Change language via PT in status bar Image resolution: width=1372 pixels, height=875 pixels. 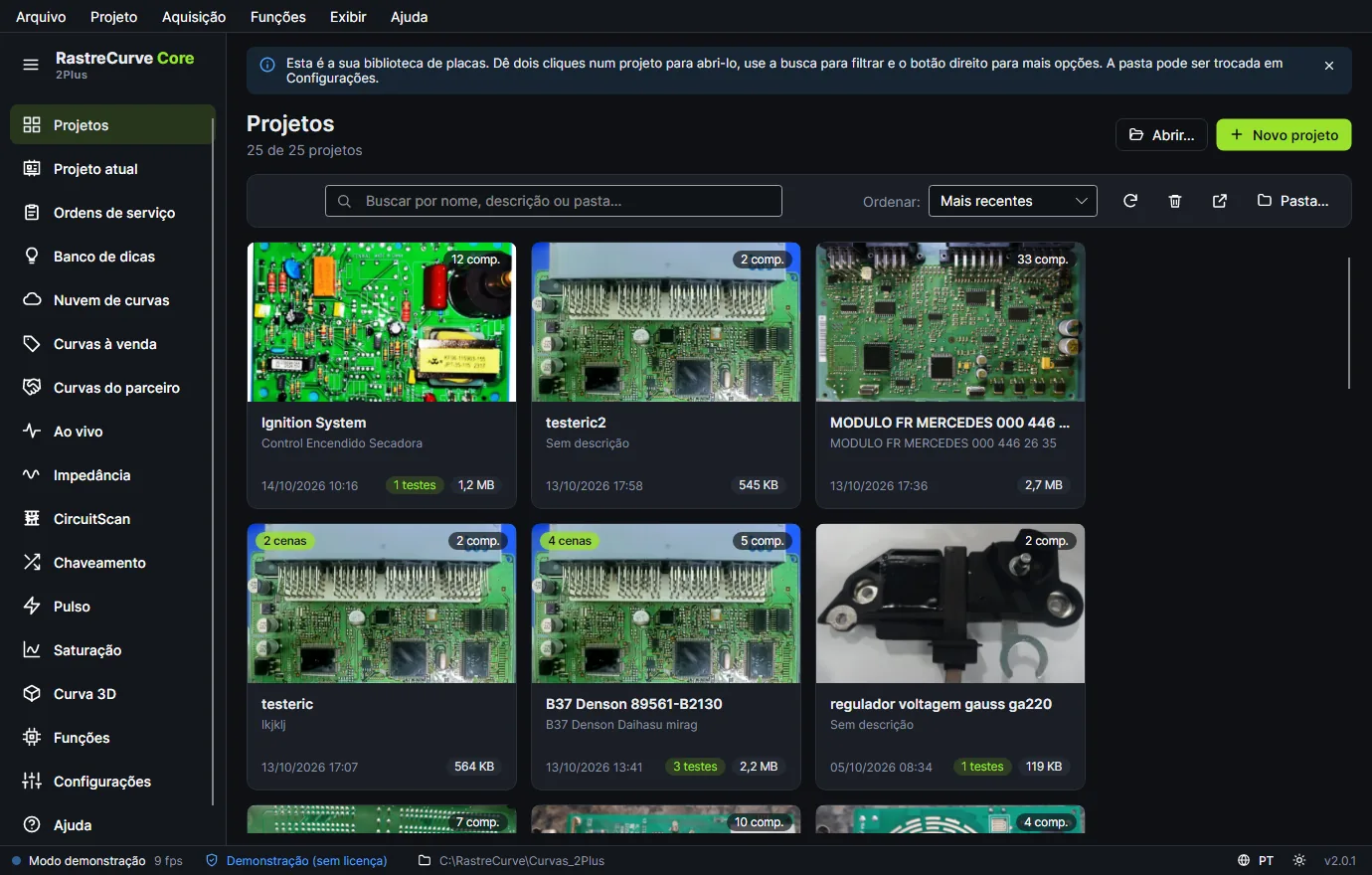pos(1257,861)
